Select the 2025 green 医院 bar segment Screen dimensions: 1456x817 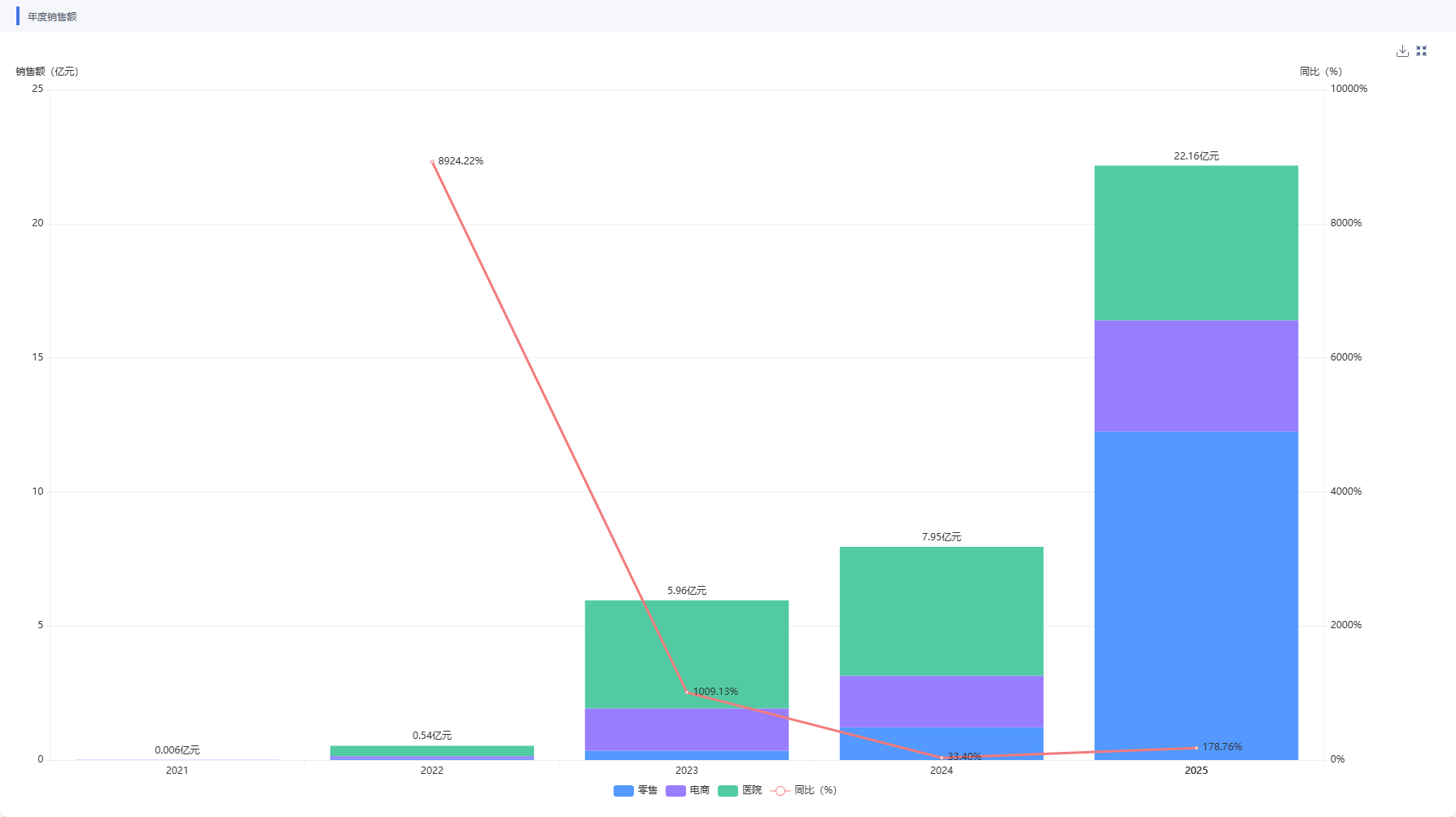1196,243
